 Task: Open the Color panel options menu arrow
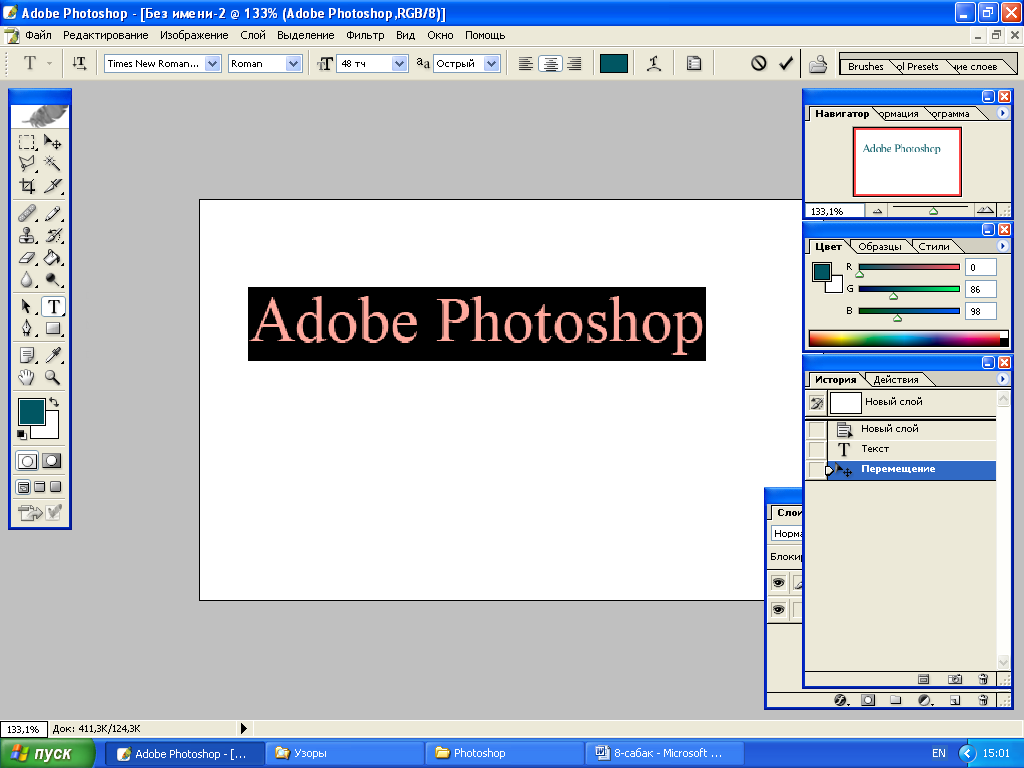pyautogui.click(x=1002, y=246)
